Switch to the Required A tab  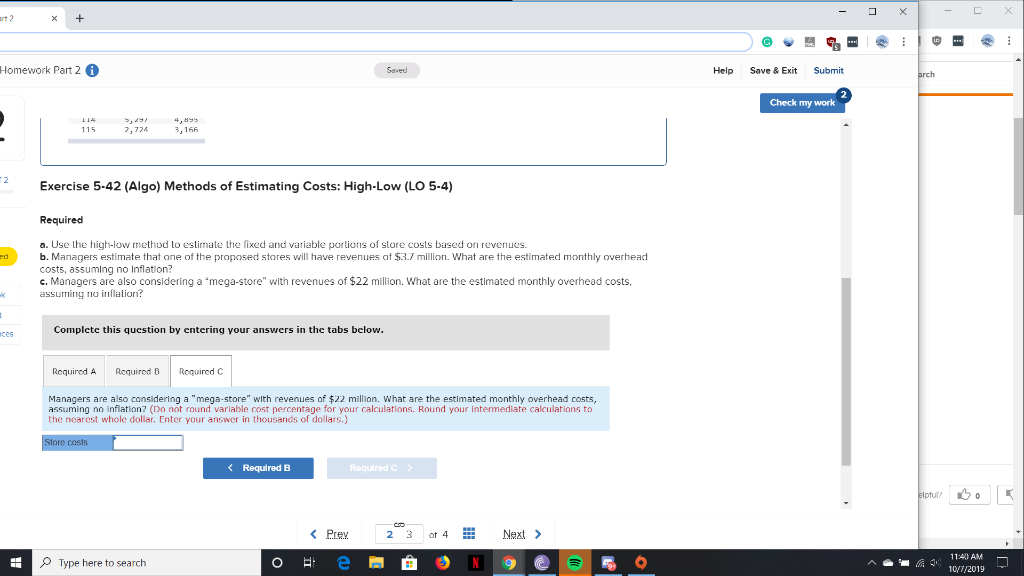[74, 372]
